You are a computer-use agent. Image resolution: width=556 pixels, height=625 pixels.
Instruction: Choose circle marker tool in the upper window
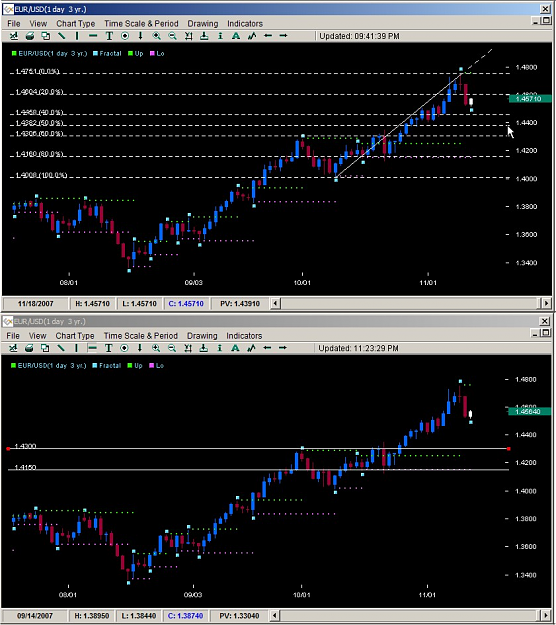125,36
